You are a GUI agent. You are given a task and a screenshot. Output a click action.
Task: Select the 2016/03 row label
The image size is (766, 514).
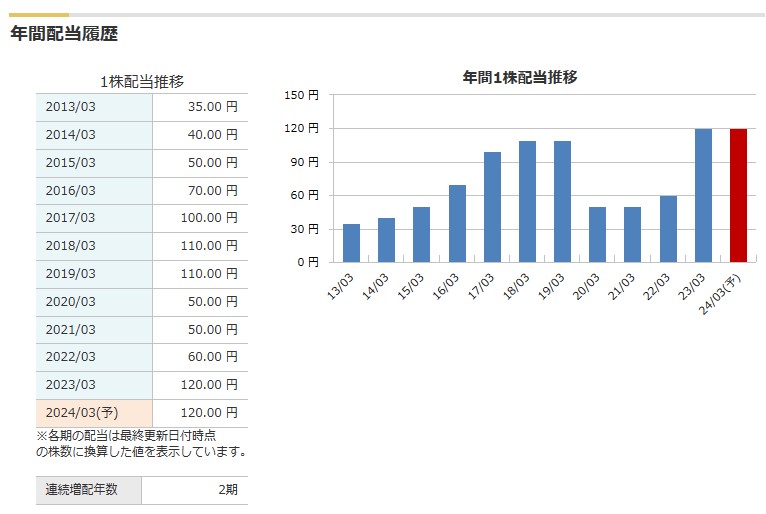coord(70,191)
